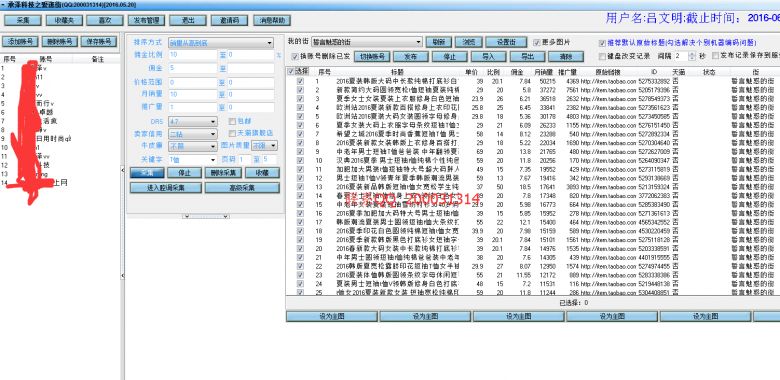Click the 月销量 minimum input field
The width and height of the screenshot is (780, 380).
coord(193,94)
